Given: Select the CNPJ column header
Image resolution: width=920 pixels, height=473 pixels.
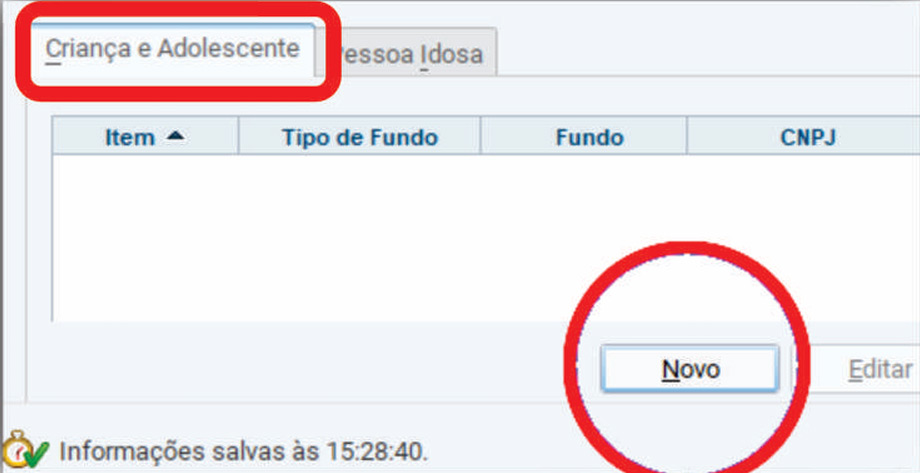Looking at the screenshot, I should [808, 137].
